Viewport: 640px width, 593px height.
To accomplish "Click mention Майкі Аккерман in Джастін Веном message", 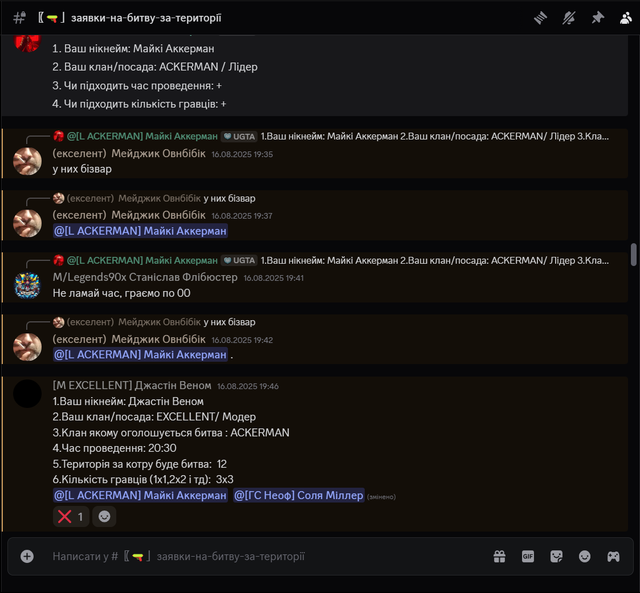I will coord(140,495).
